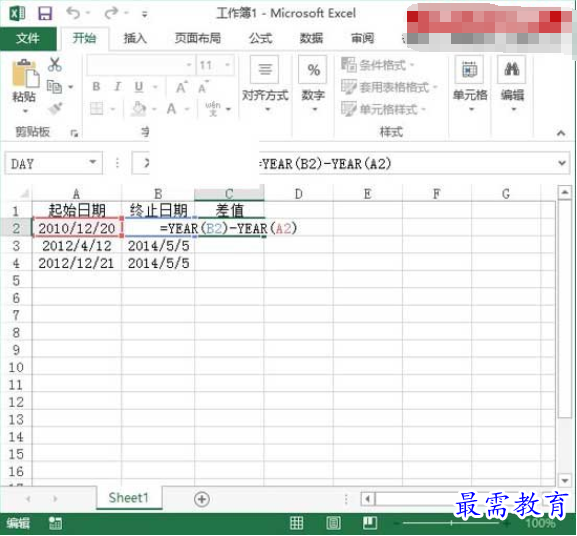577x536 pixels.
Task: Click cell containing 2012/4/12
Action: [x=77, y=246]
